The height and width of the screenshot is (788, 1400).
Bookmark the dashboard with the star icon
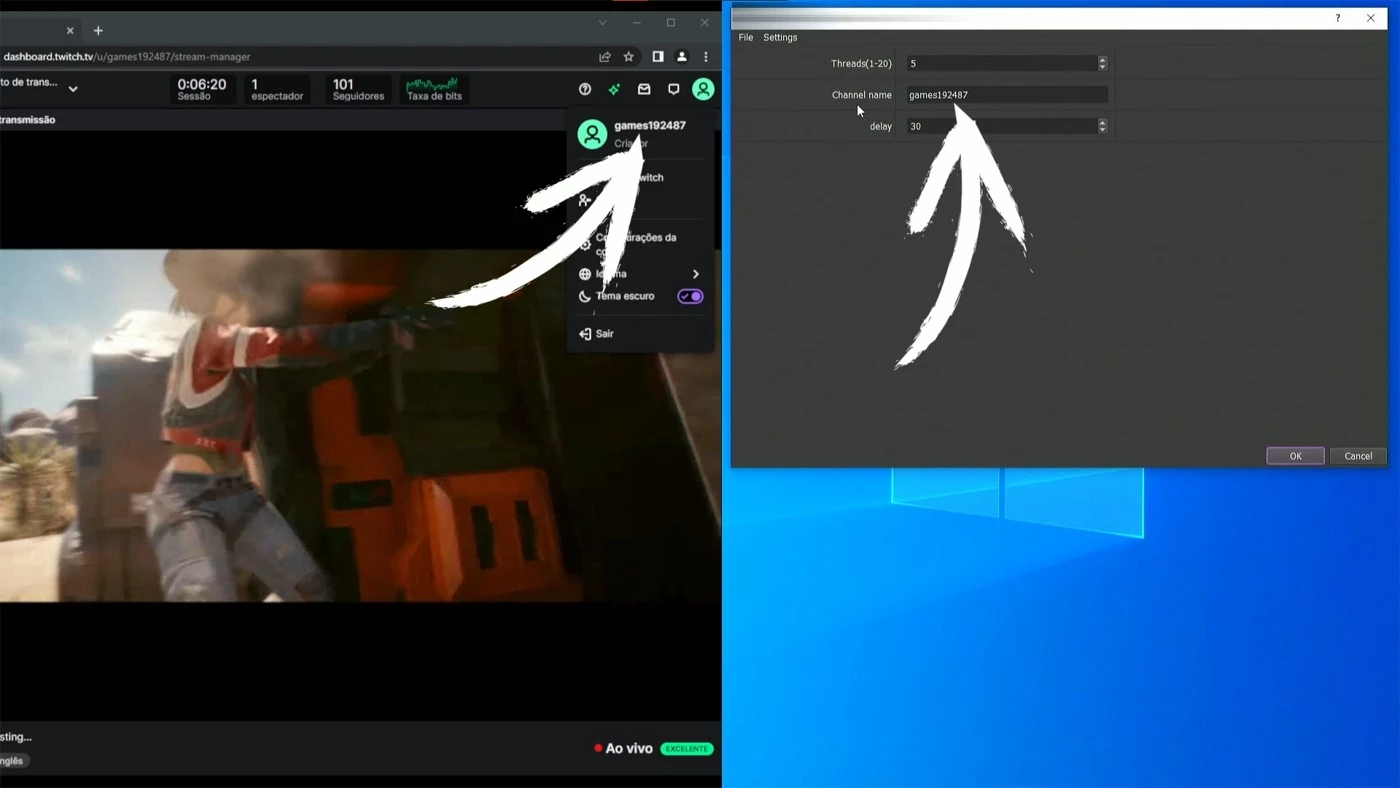[x=628, y=57]
